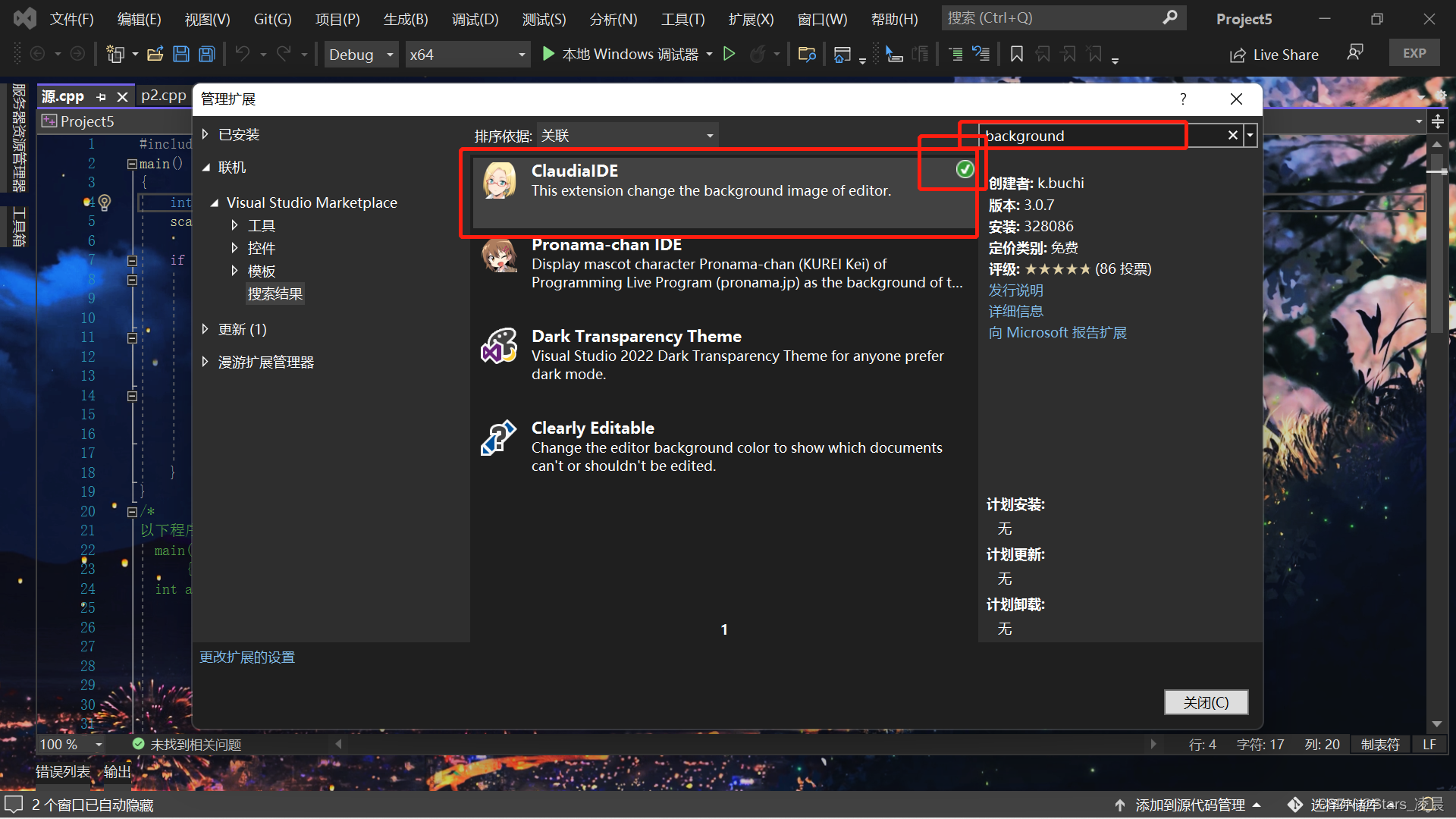This screenshot has height=819, width=1456.
Task: Open the Debug configuration dropdown
Action: 362,55
